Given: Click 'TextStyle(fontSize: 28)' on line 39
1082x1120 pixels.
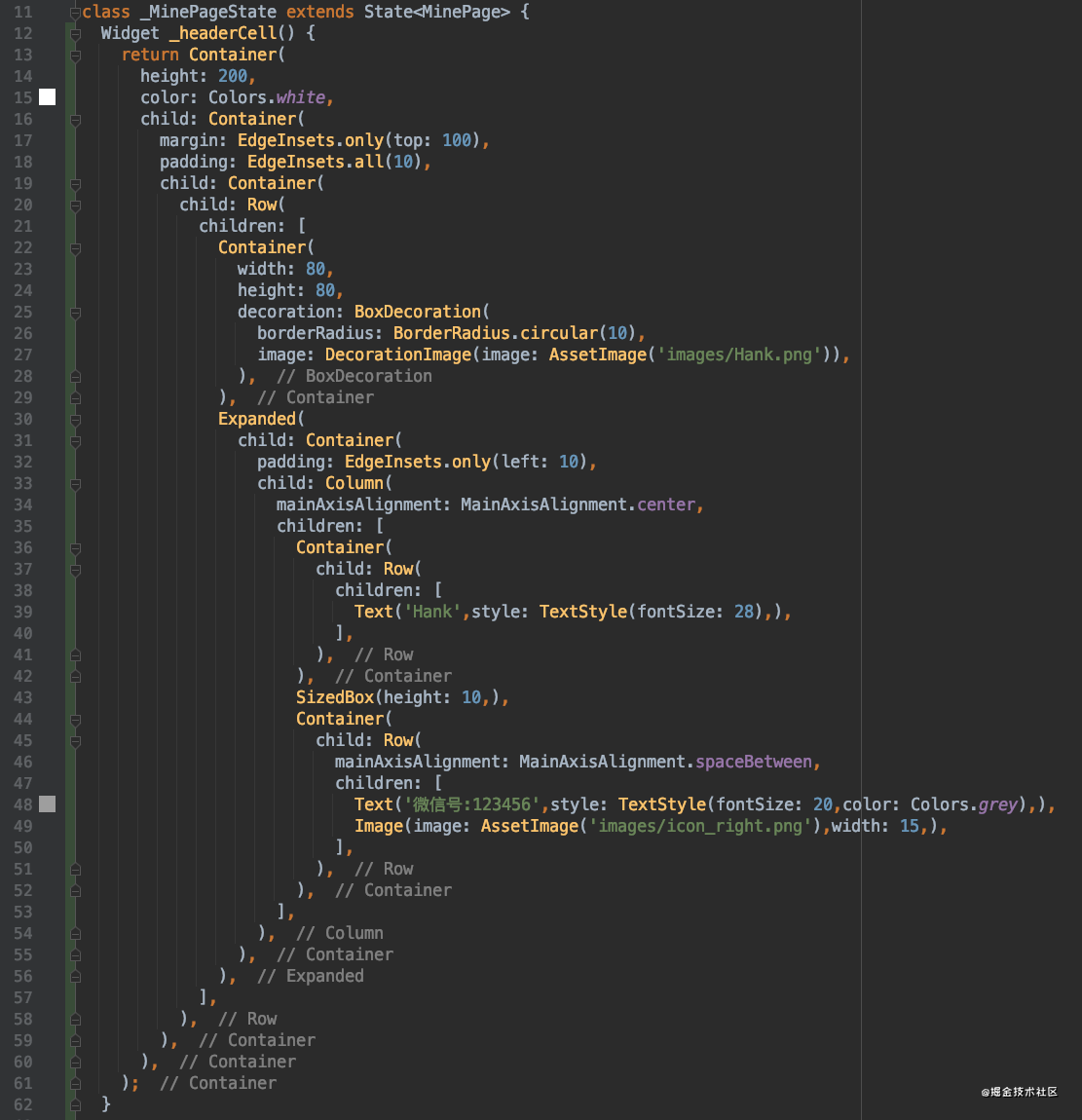Looking at the screenshot, I should pyautogui.click(x=652, y=613).
